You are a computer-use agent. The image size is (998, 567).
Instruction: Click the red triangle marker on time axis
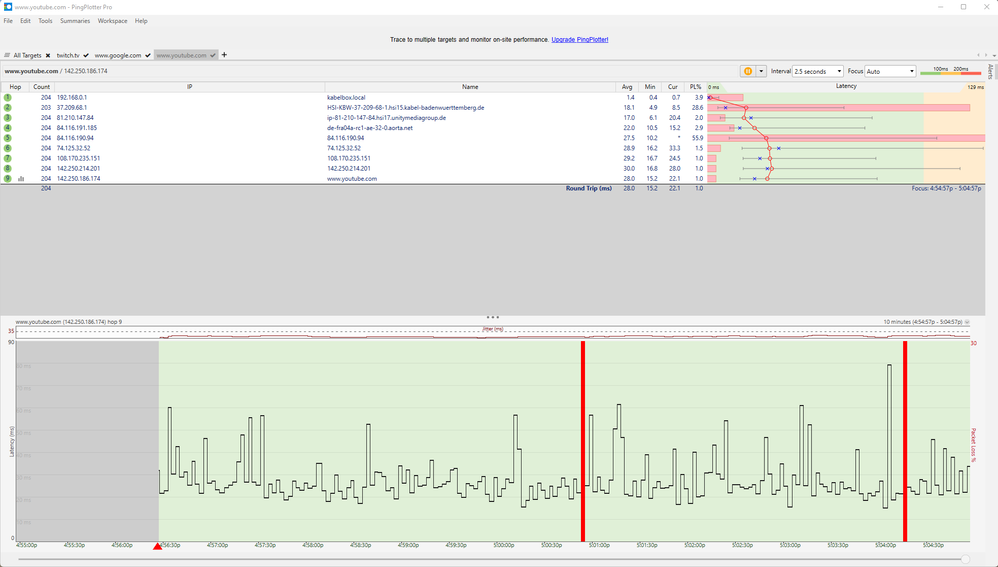(157, 546)
